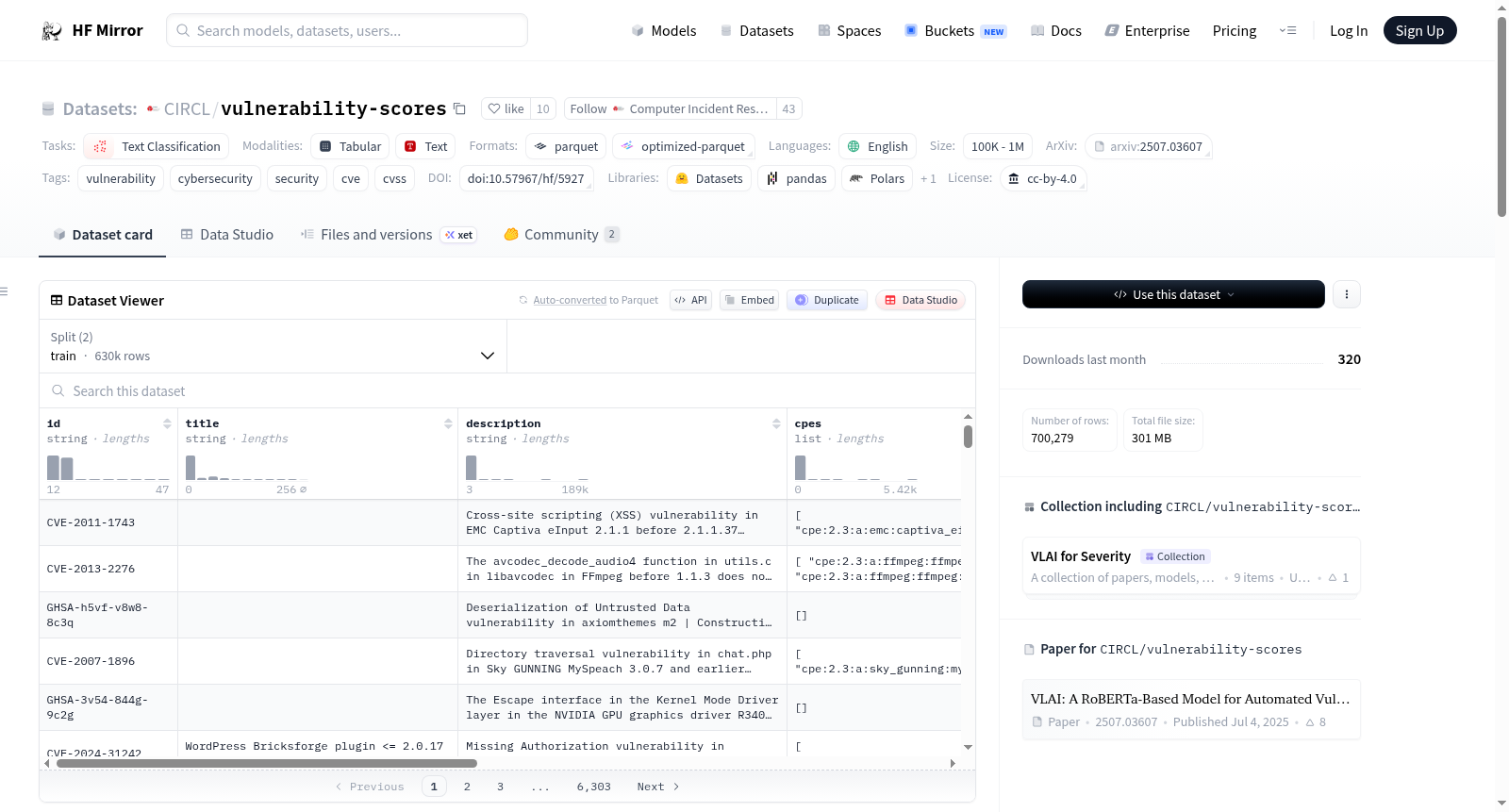Open Data Studio button in viewer header
The height and width of the screenshot is (812, 1509).
tap(920, 300)
